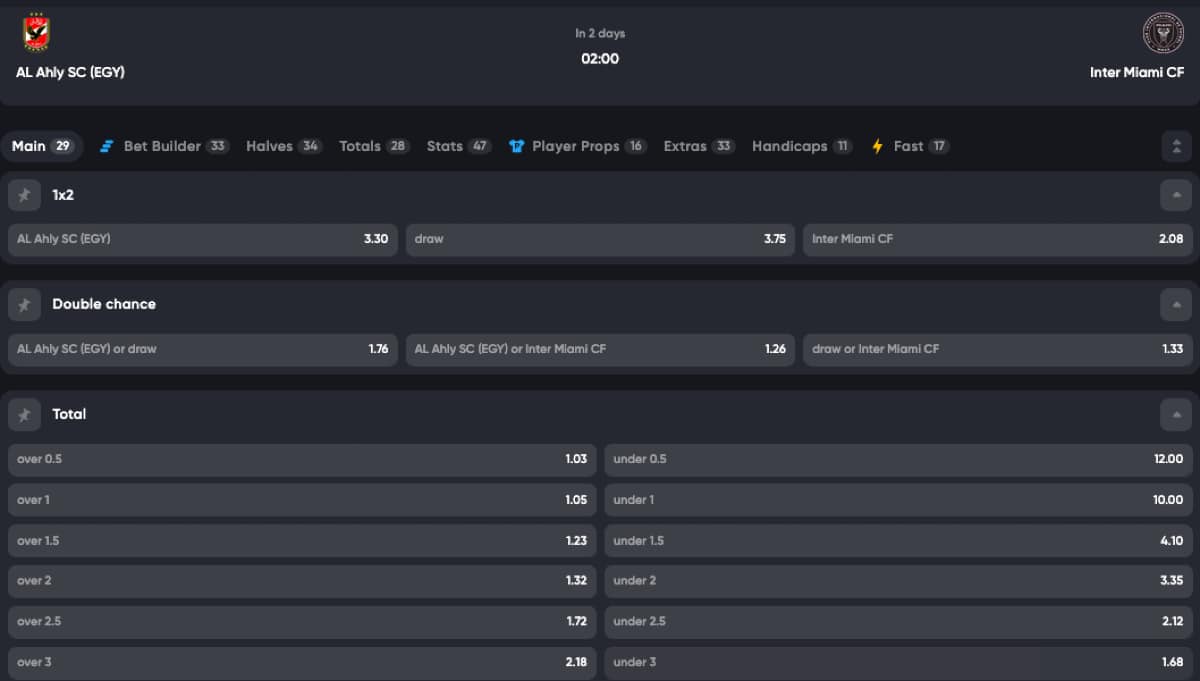Viewport: 1200px width, 681px height.
Task: Collapse the Total market section
Action: (x=1176, y=414)
